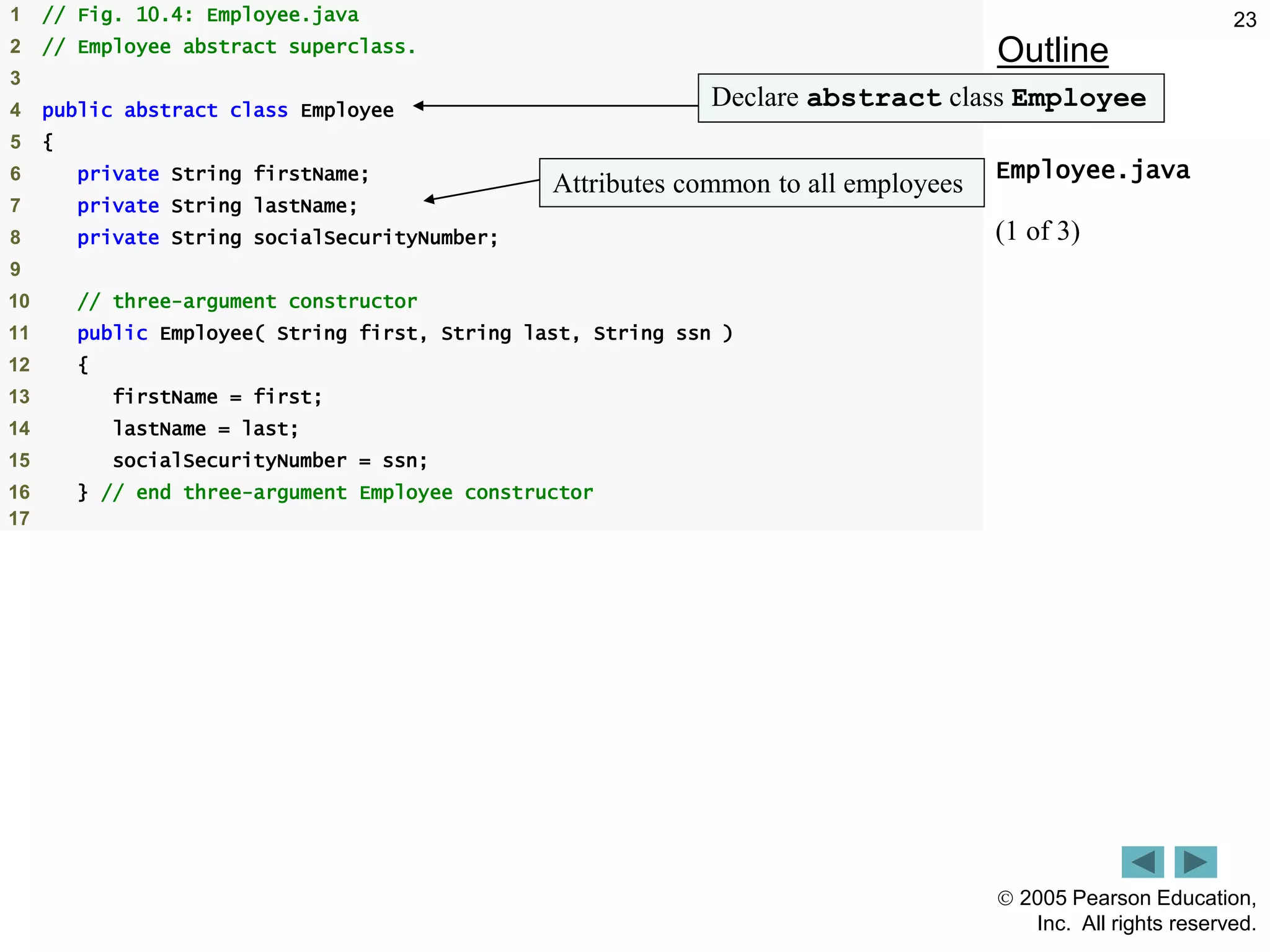Click 'private String socialSecurityNumber;' declaration
Image resolution: width=1270 pixels, height=952 pixels.
(288, 238)
